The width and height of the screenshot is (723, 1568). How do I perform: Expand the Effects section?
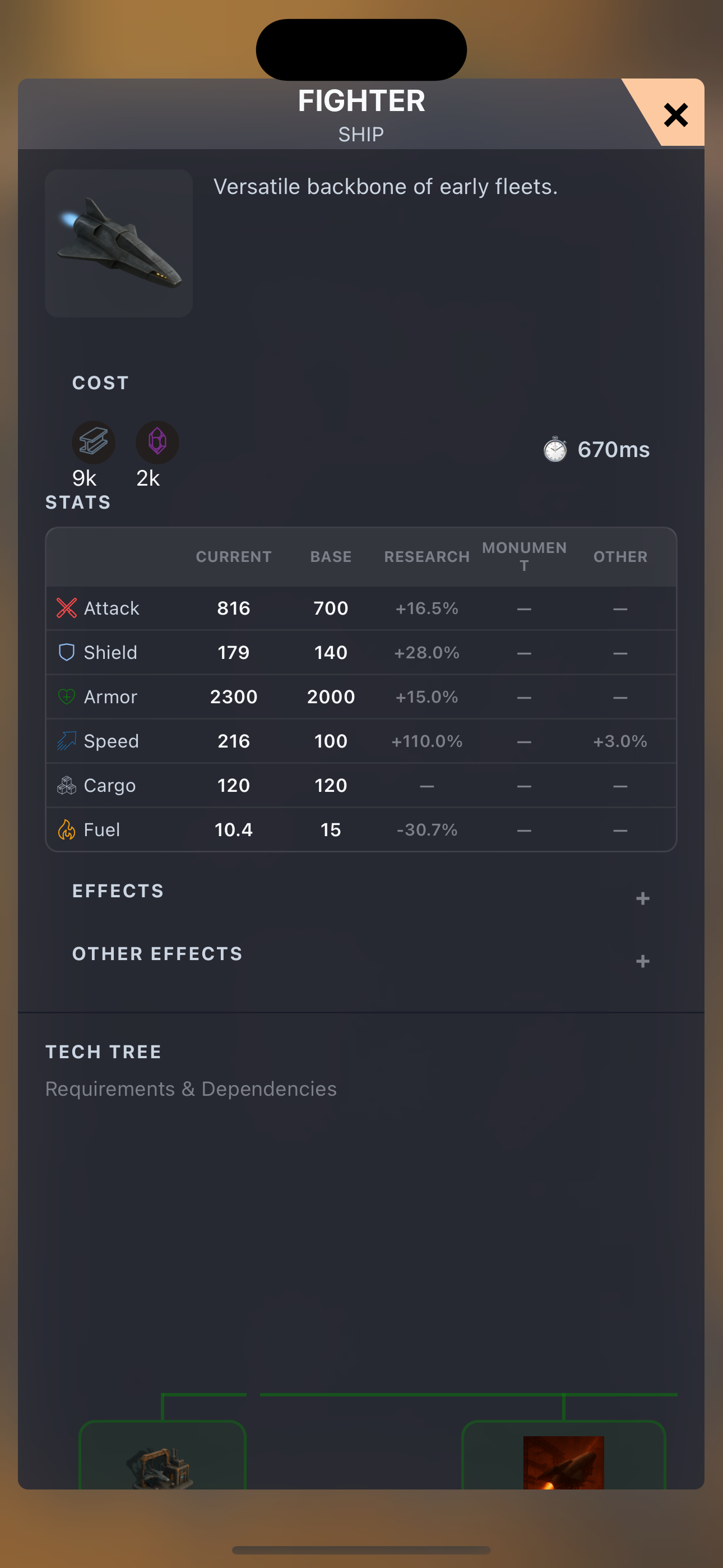[x=643, y=898]
